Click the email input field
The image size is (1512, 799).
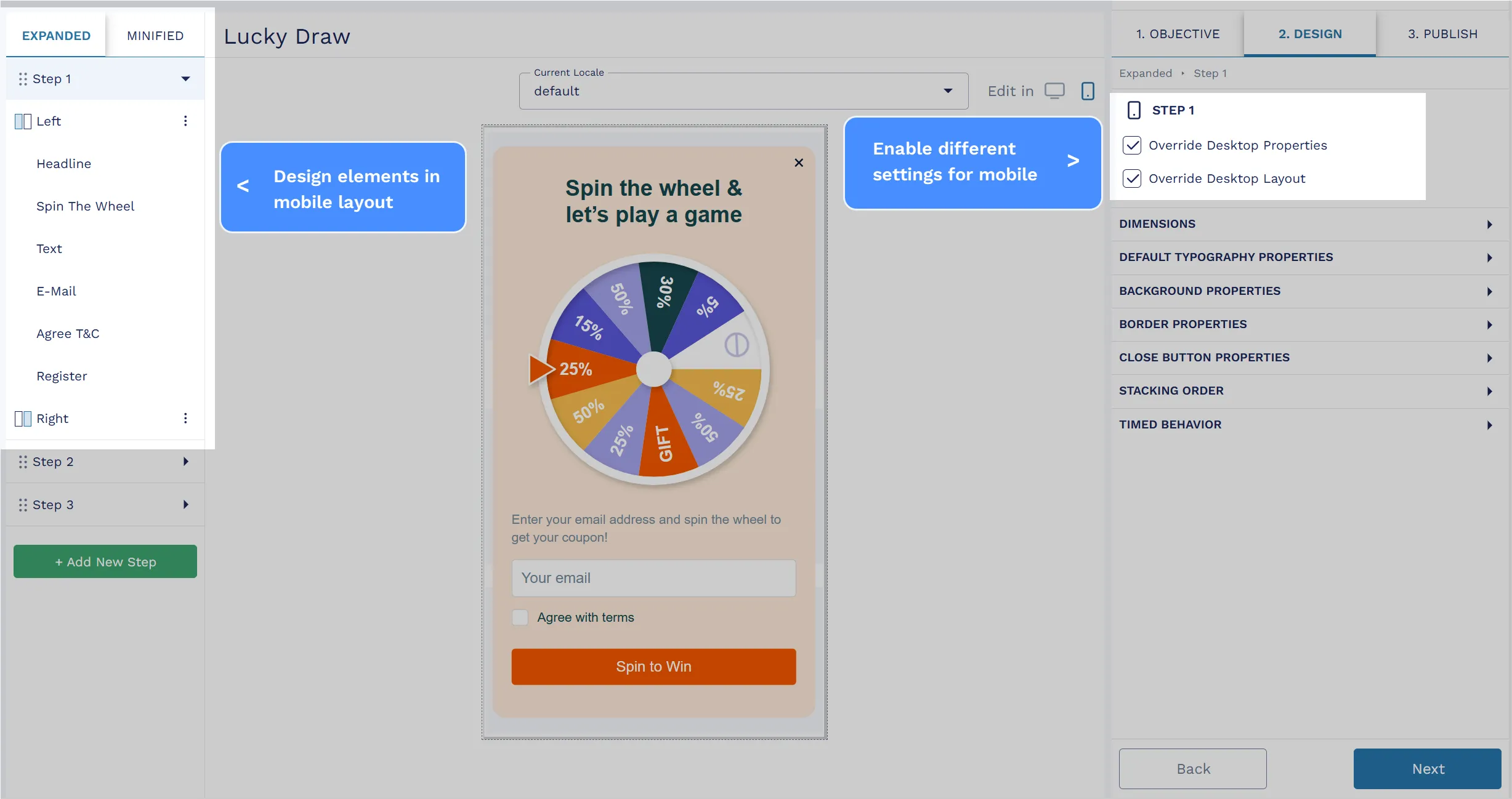point(654,577)
